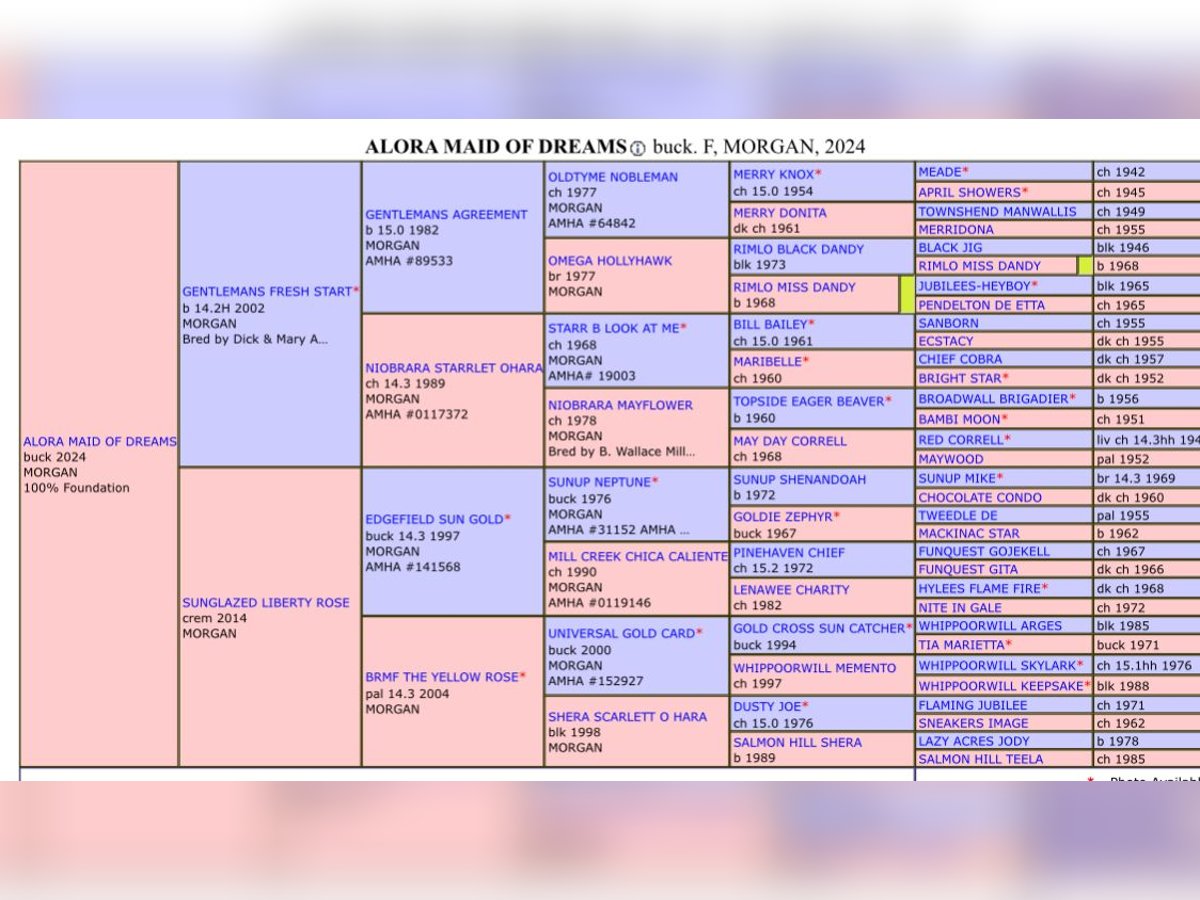Click the info icon beside the pedigree title
This screenshot has height=900, width=1200.
(x=638, y=148)
